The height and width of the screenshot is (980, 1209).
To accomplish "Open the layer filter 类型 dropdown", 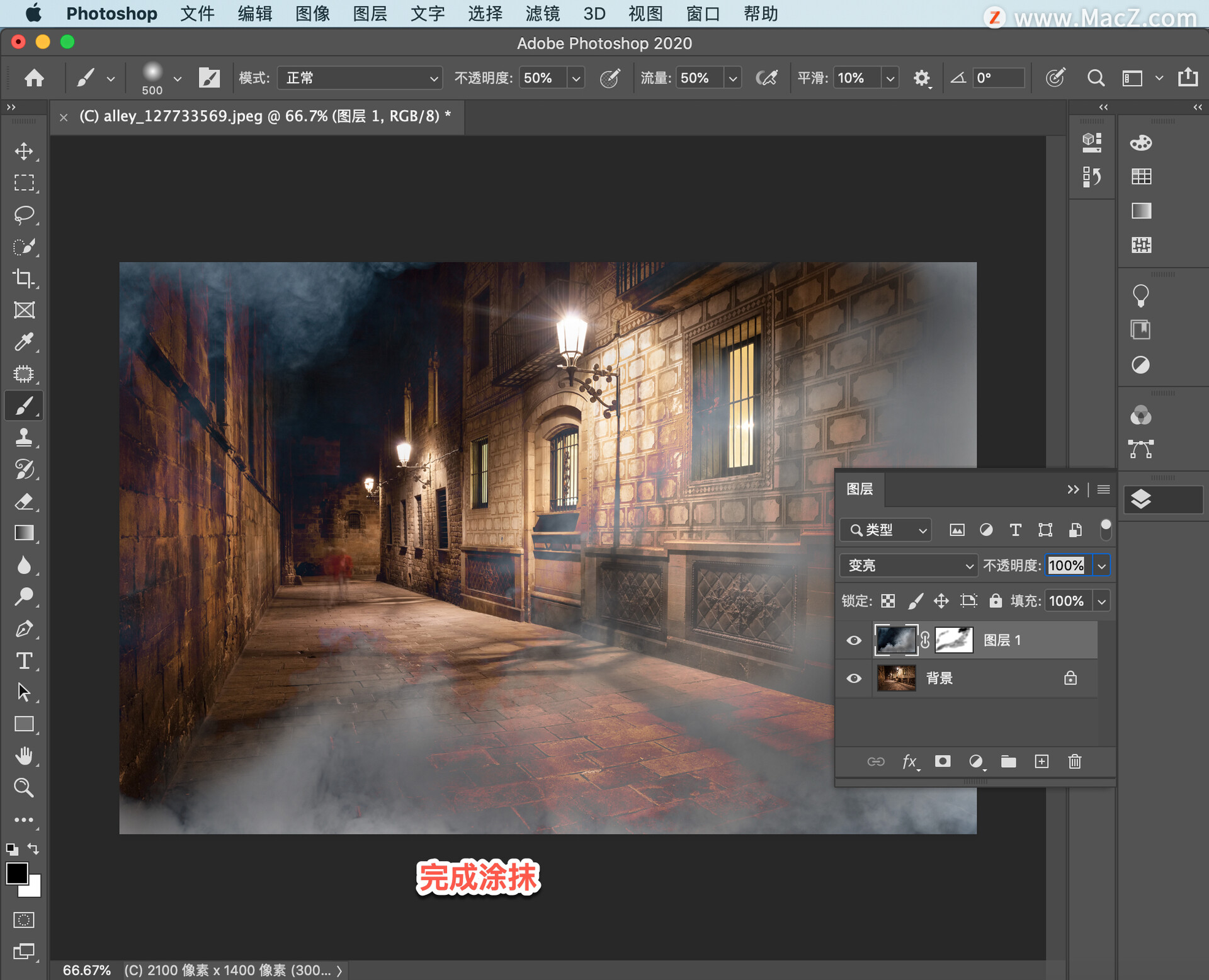I will point(886,530).
